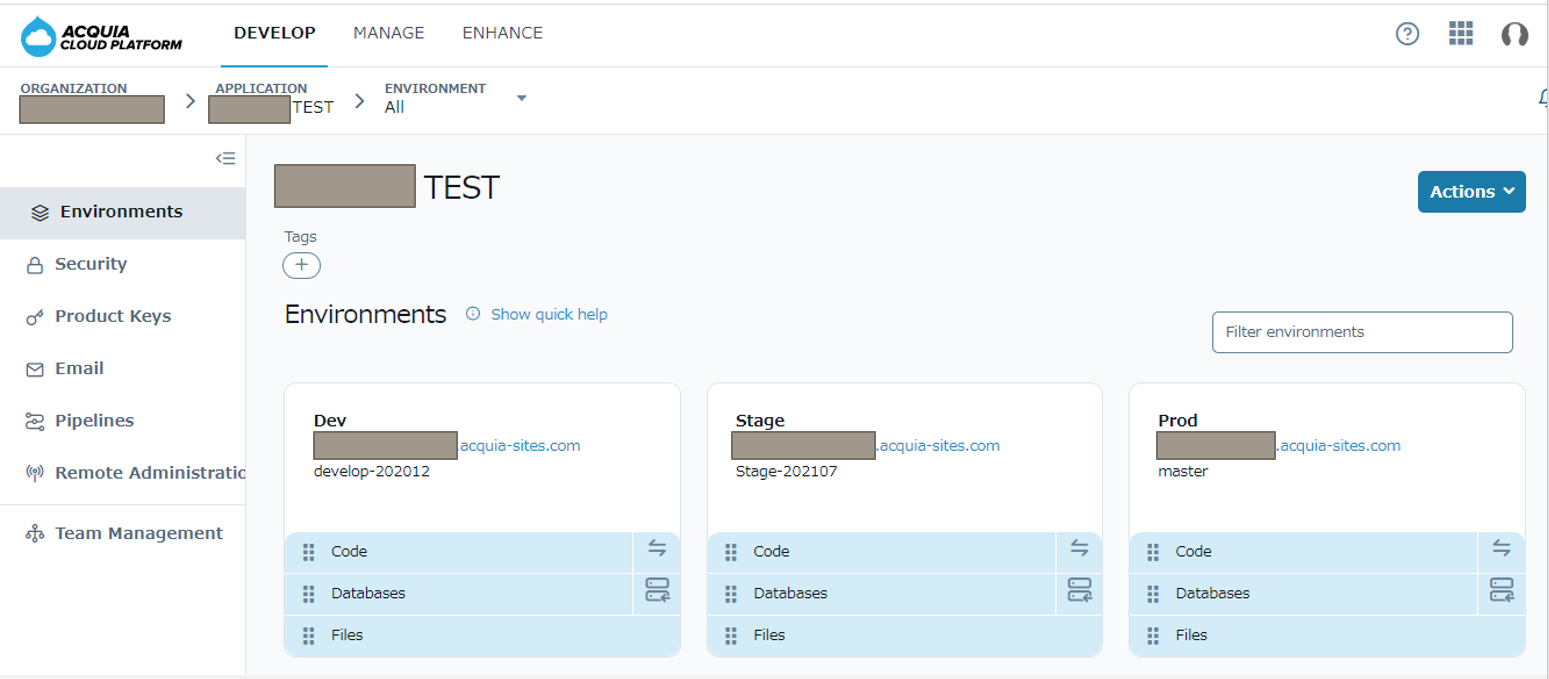Click breadcrumb chevron after Application

click(x=359, y=101)
